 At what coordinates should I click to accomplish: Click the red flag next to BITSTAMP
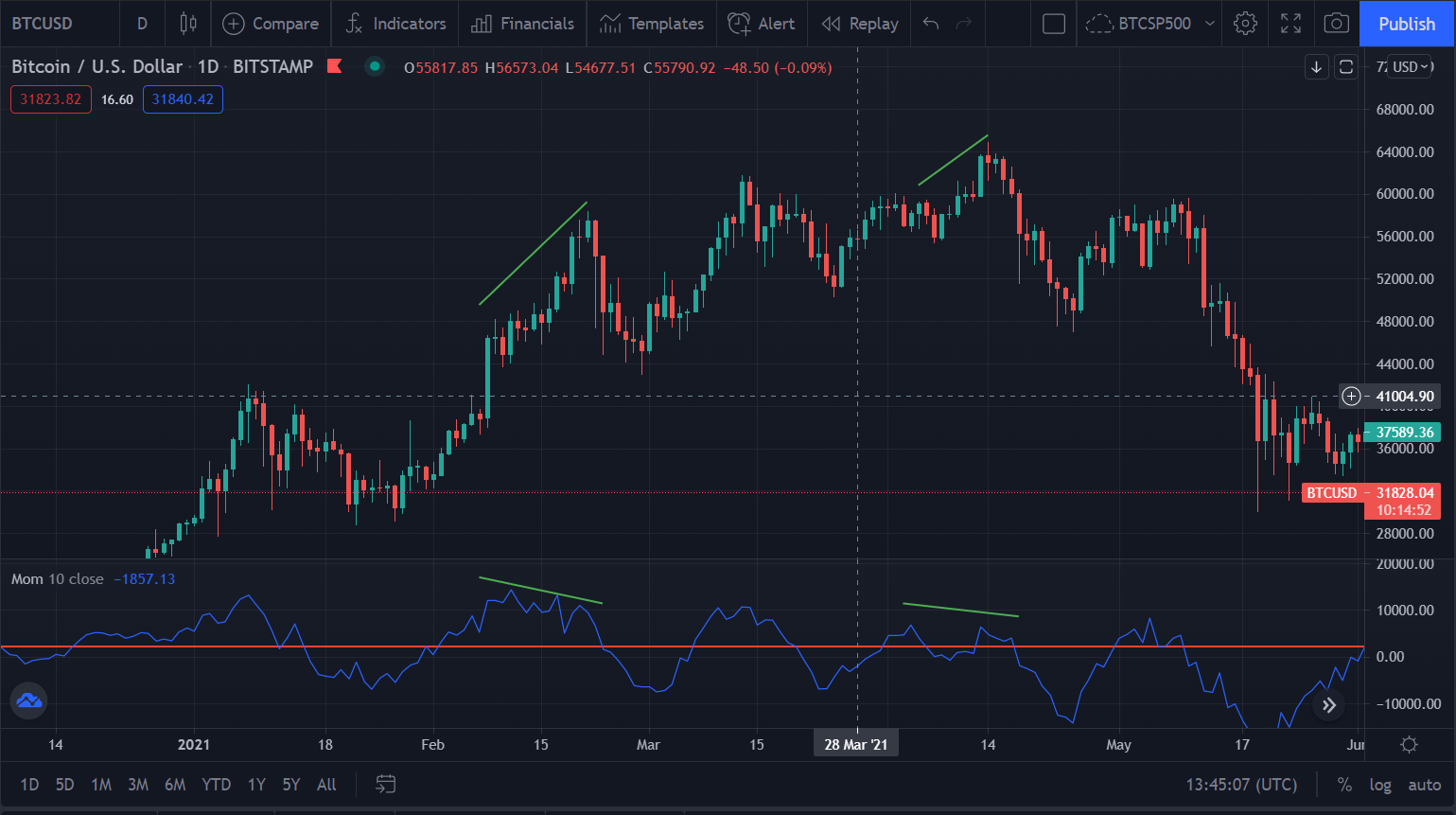click(334, 66)
